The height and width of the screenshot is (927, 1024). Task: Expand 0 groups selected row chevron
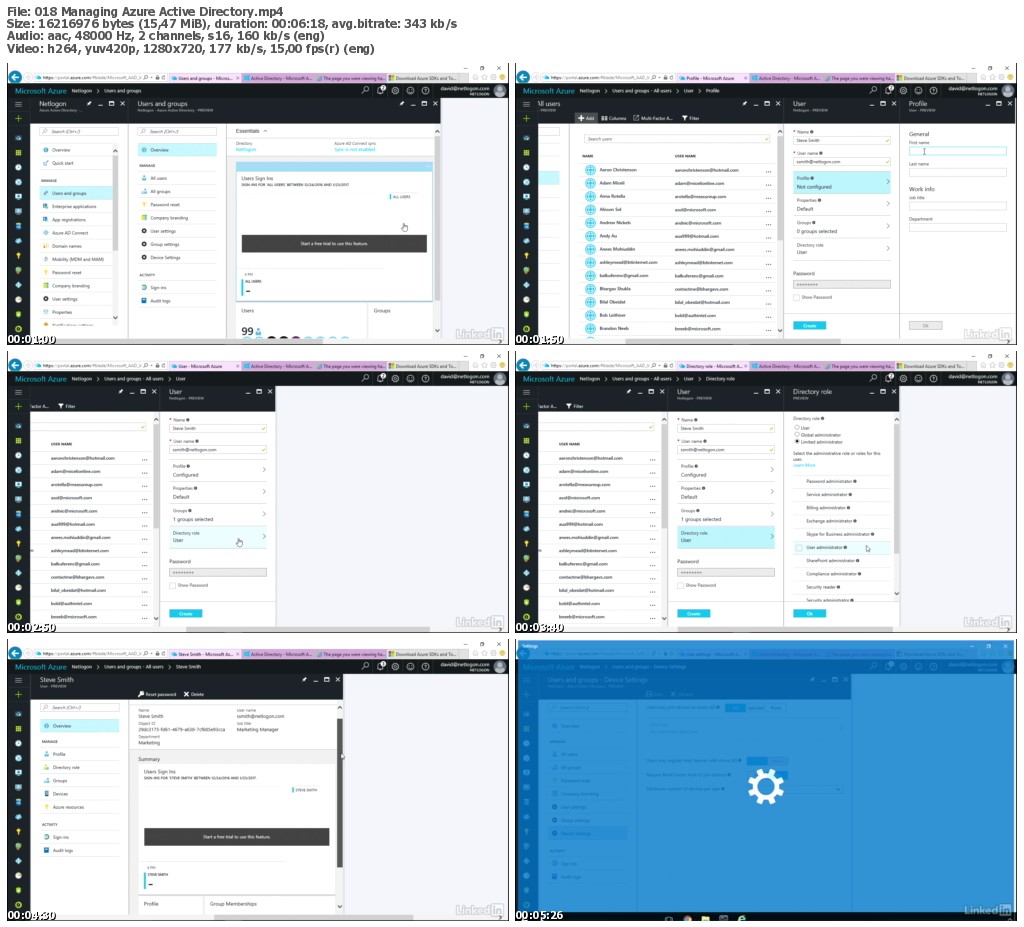(x=888, y=226)
